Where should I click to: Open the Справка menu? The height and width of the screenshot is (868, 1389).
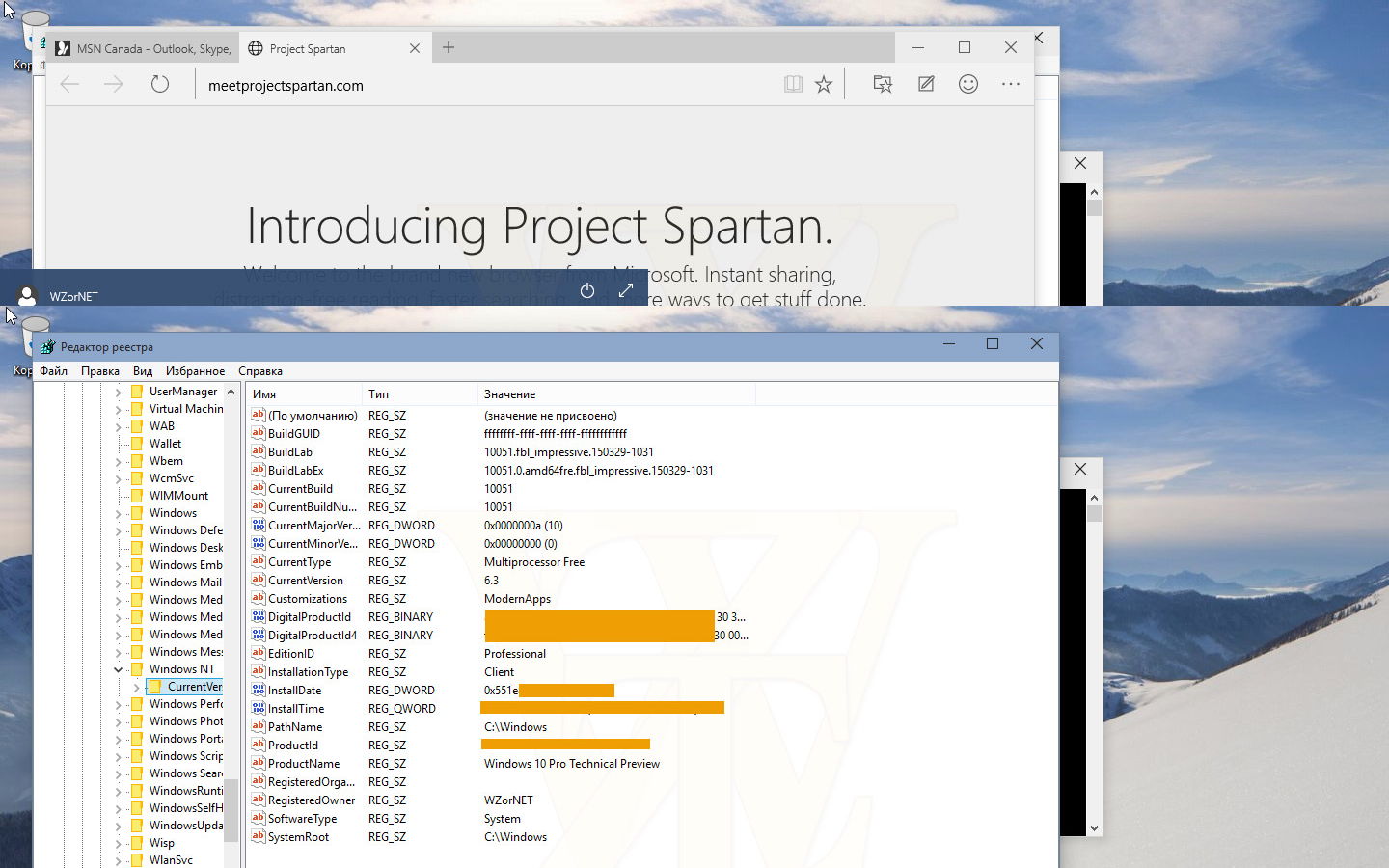click(x=260, y=371)
